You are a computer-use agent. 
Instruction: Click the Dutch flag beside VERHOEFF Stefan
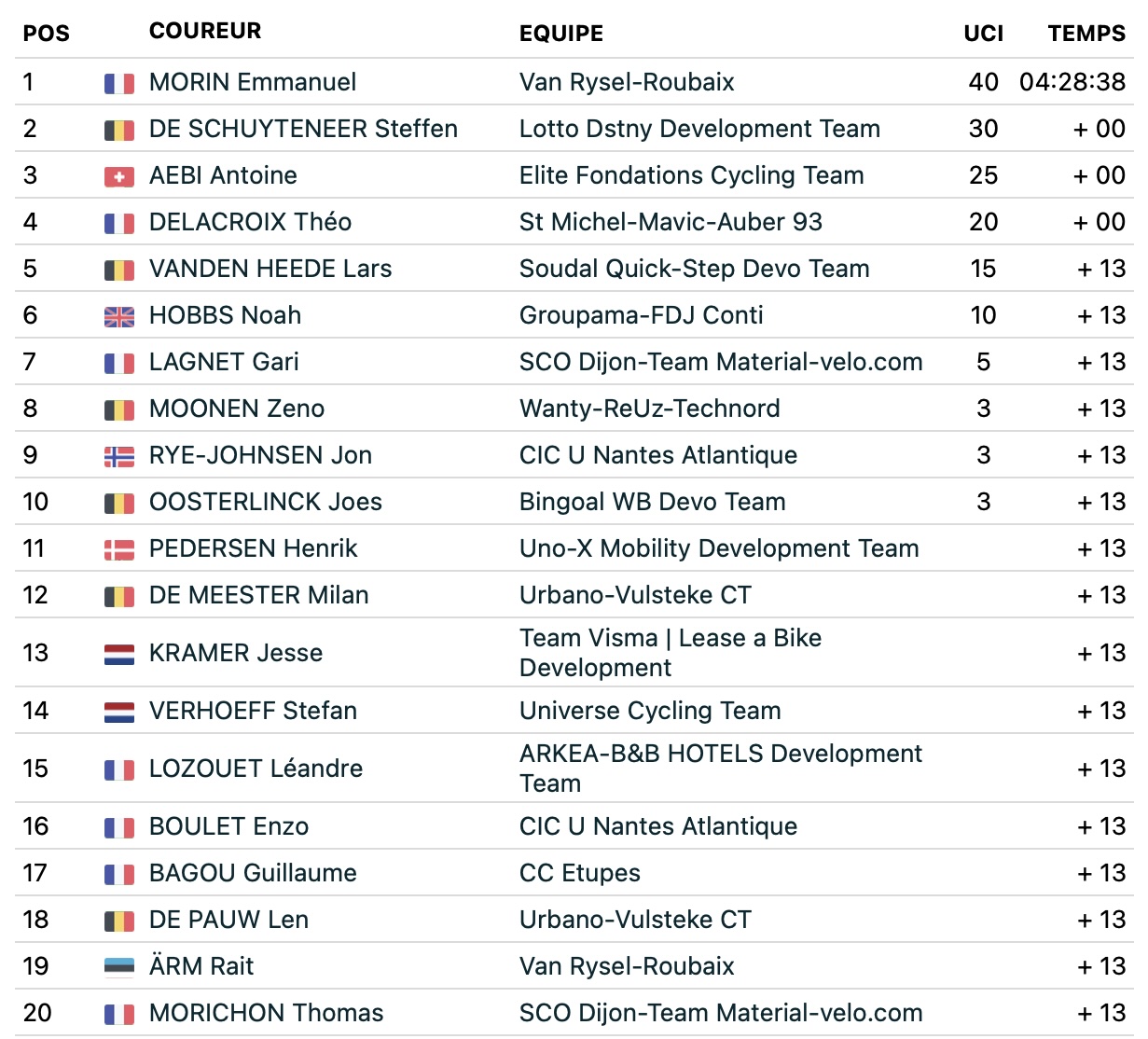tap(118, 712)
